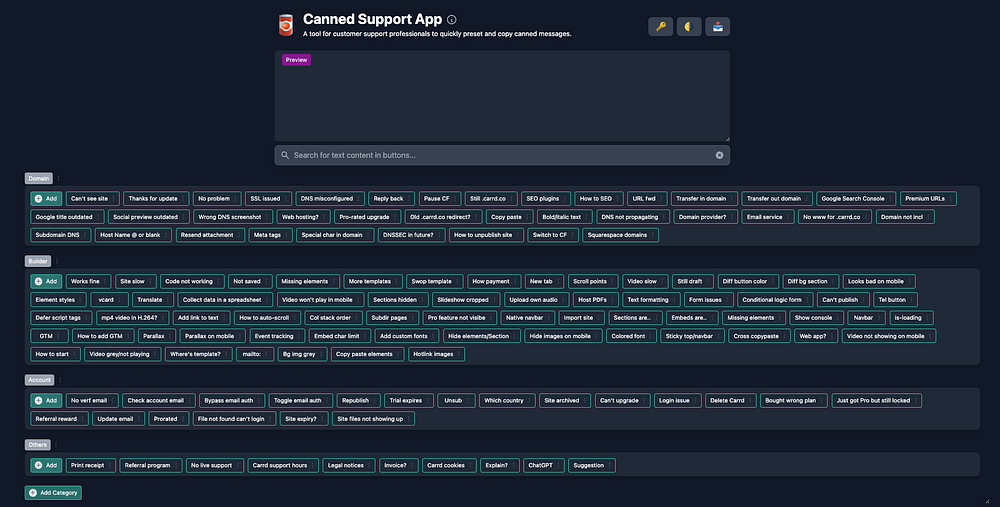
Task: Select the Account category label
Action: [39, 379]
